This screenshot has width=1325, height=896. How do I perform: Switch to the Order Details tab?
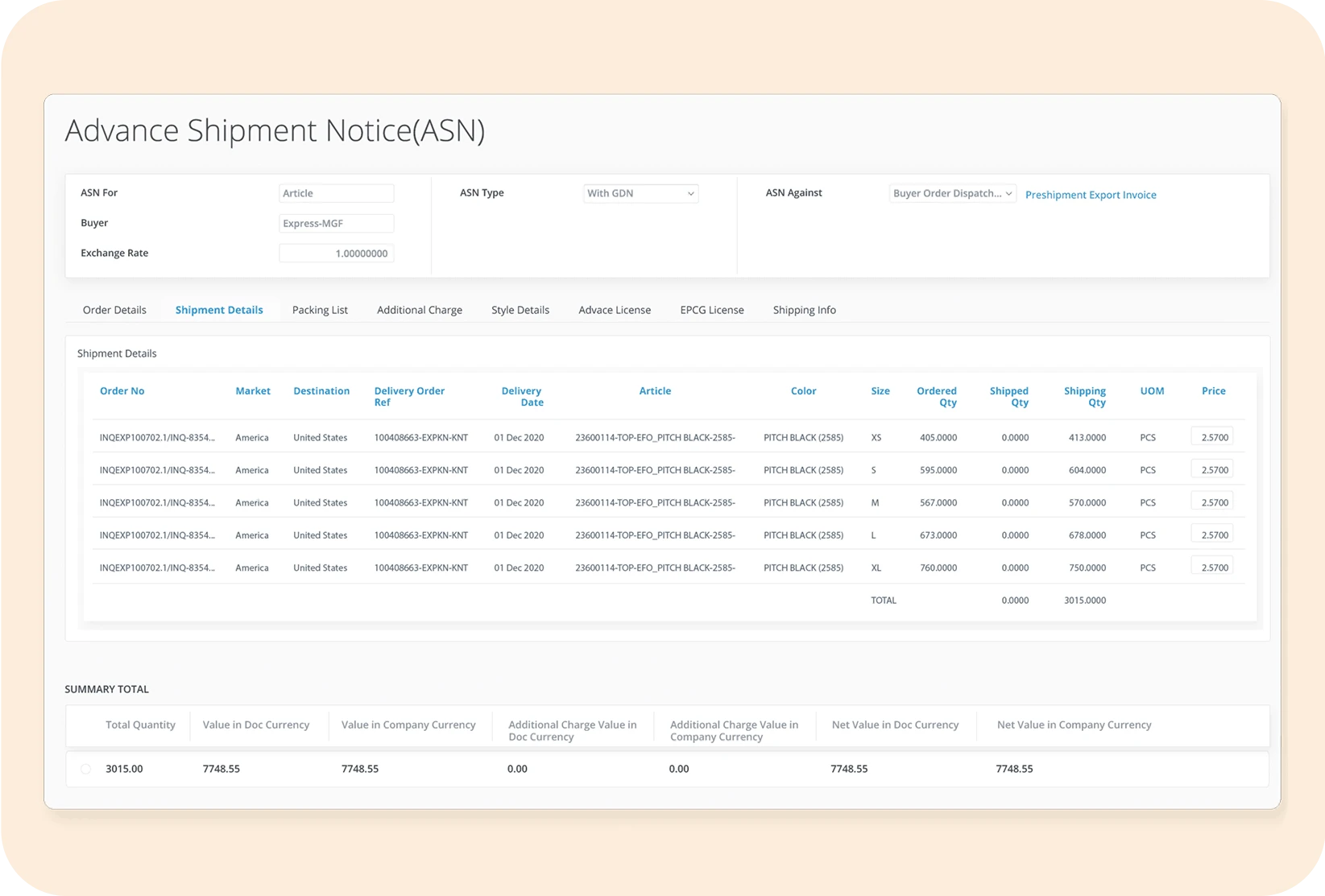[114, 310]
